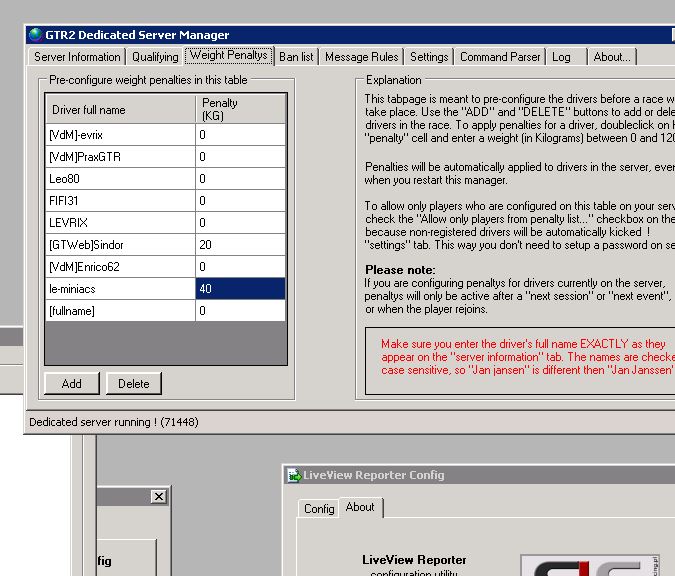Viewport: 675px width, 576px height.
Task: Select the [GTWeb]Sindor driver name cell
Action: coord(120,245)
